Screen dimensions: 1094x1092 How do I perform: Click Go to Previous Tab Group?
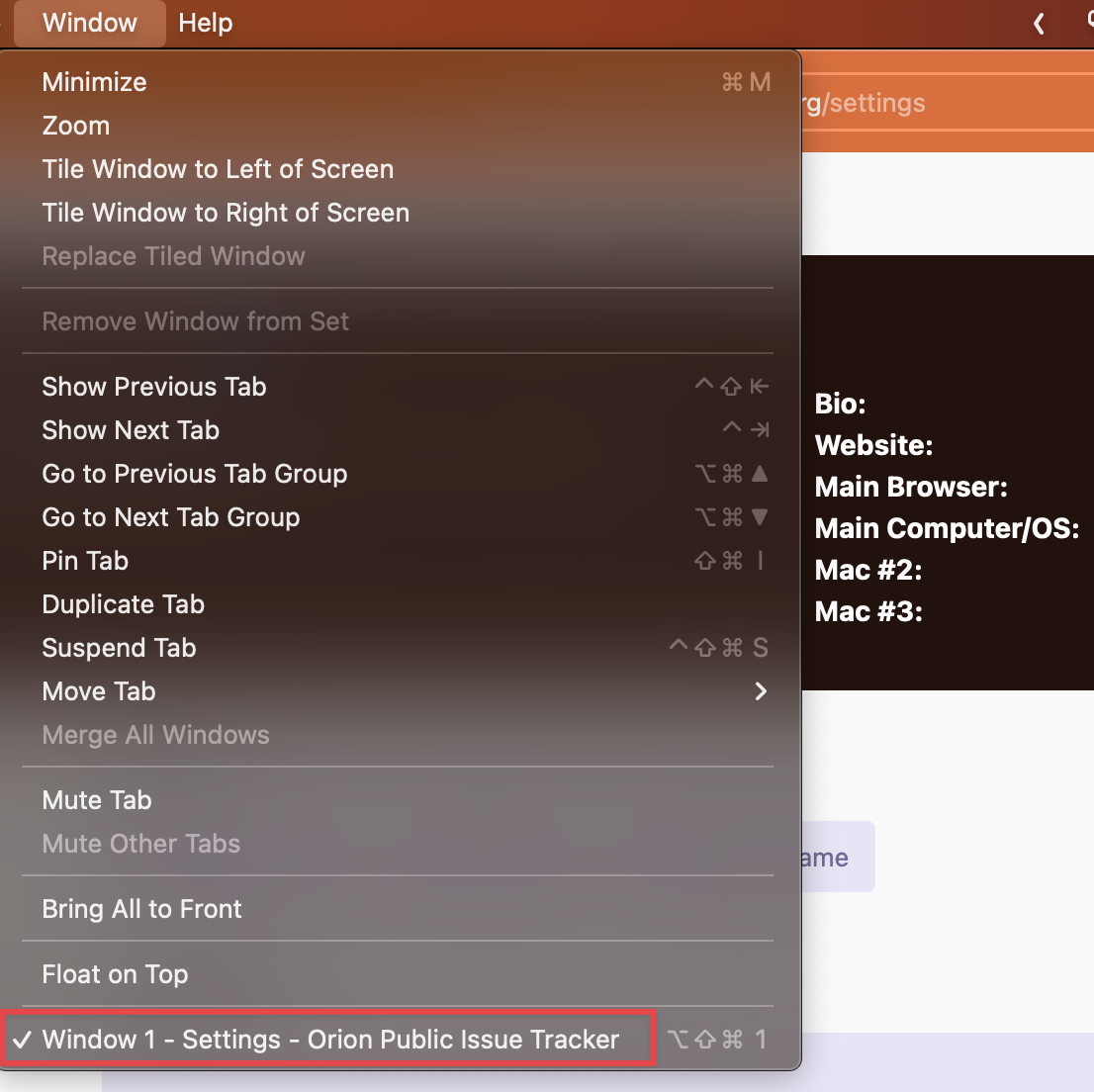tap(195, 474)
